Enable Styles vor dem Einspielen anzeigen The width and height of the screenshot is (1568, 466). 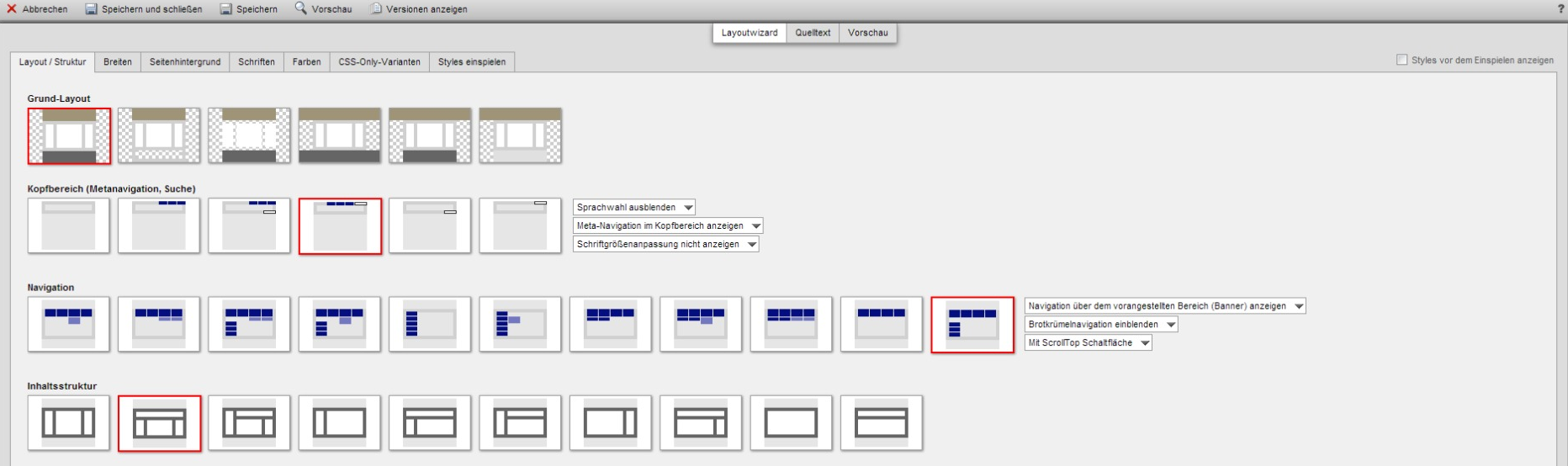click(x=1401, y=60)
